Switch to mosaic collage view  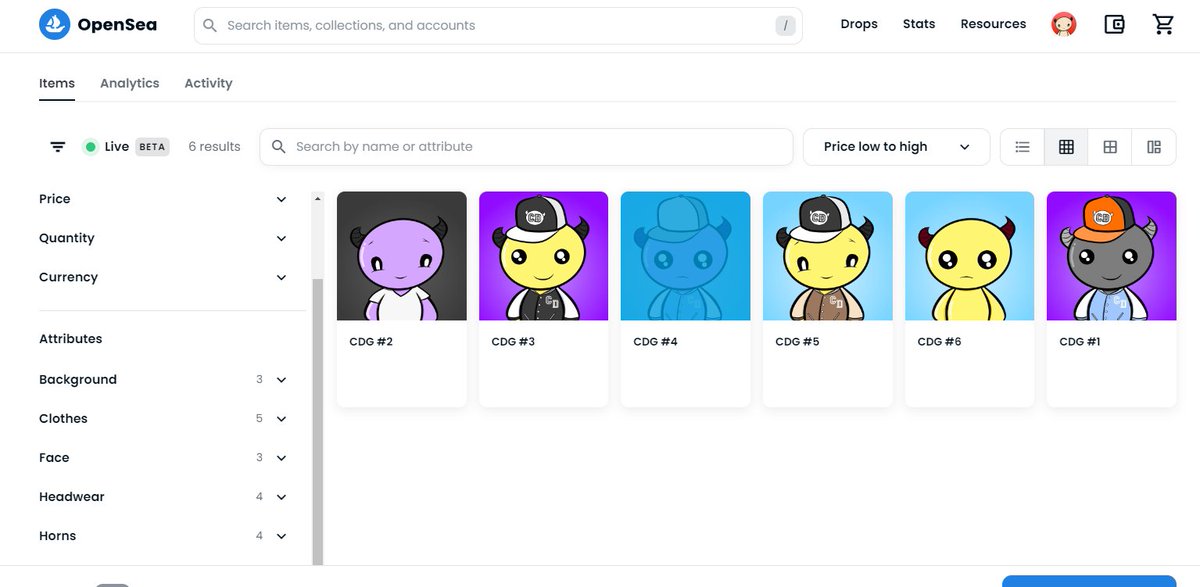1154,147
